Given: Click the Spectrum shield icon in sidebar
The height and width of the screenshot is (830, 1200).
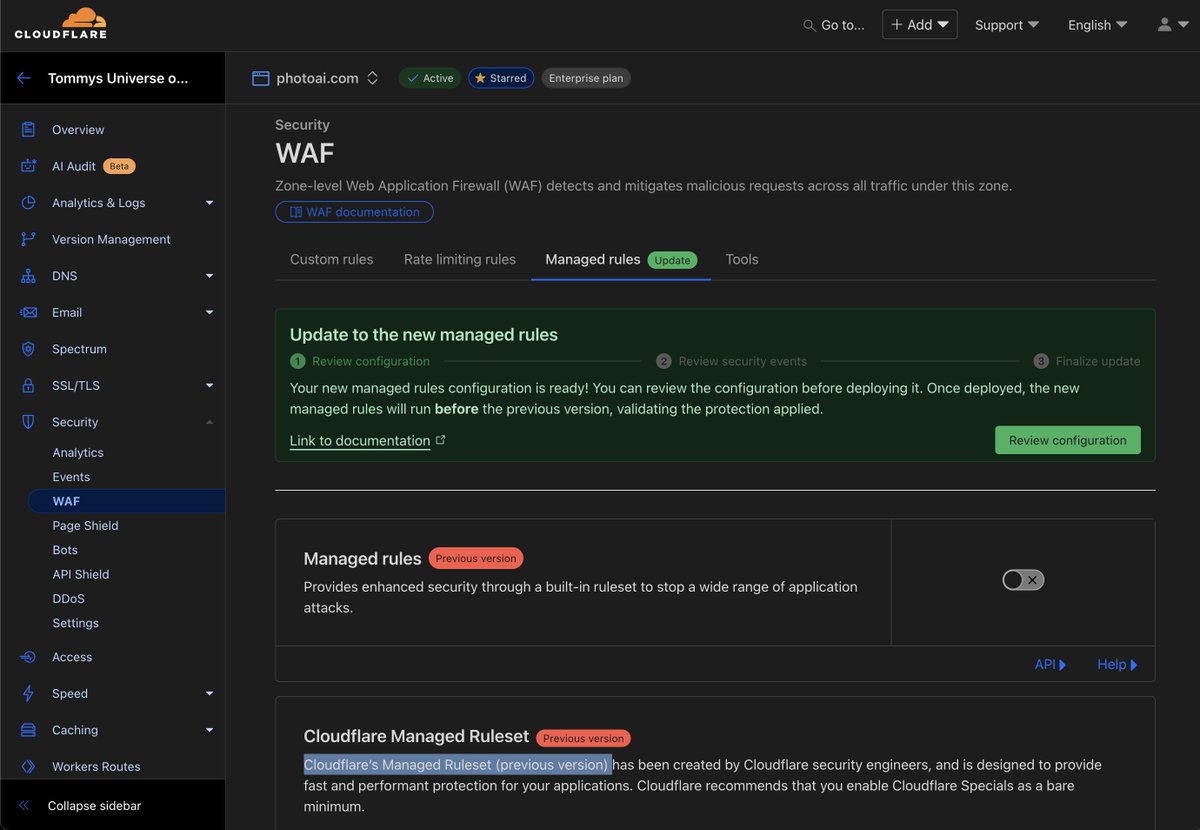Looking at the screenshot, I should [29, 349].
